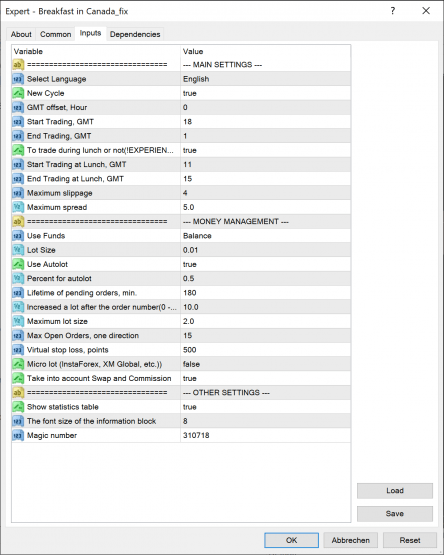
Task: Click the icon beside End Trading at Lunch
Action: pos(18,179)
